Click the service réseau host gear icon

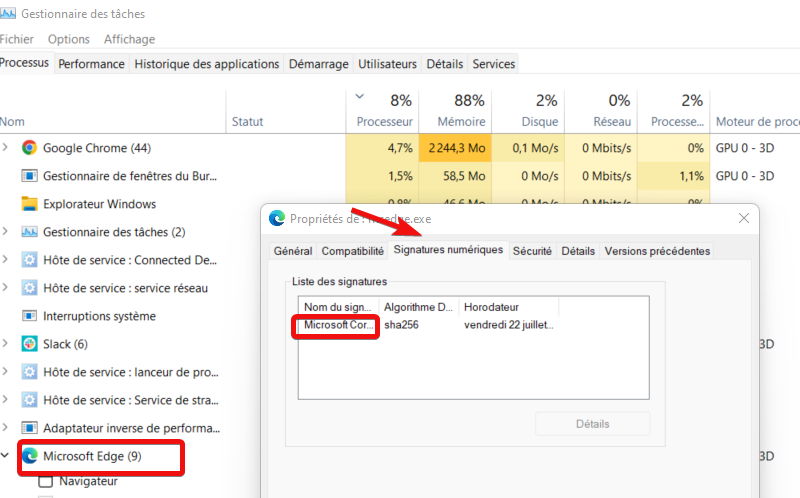(29, 288)
